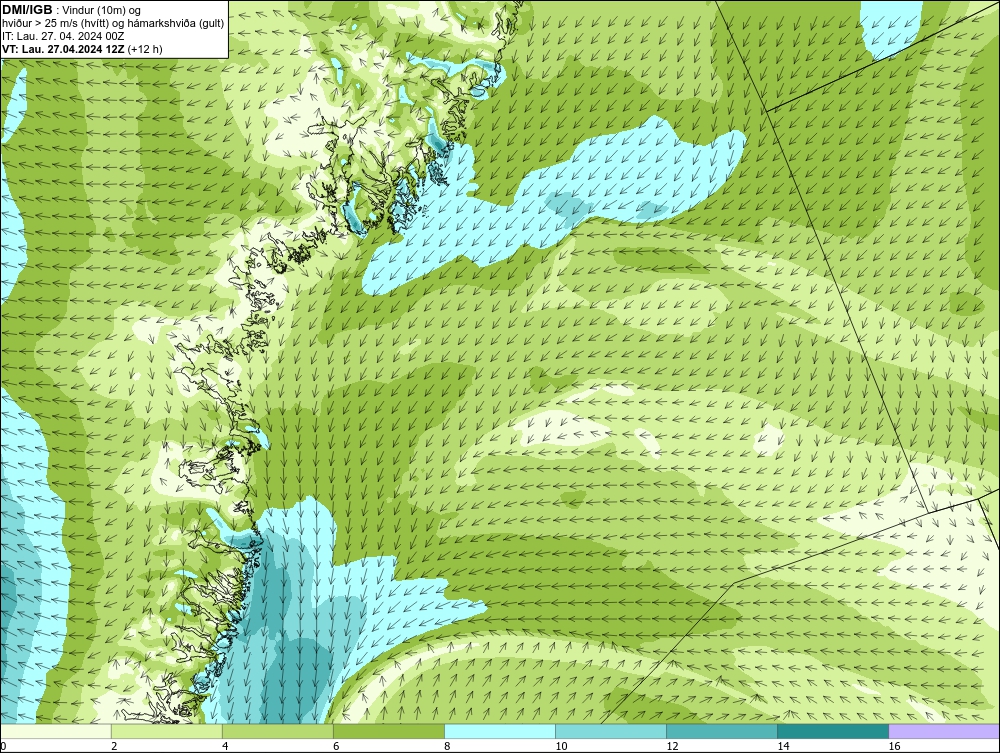Click the legend label '14'

(x=783, y=746)
